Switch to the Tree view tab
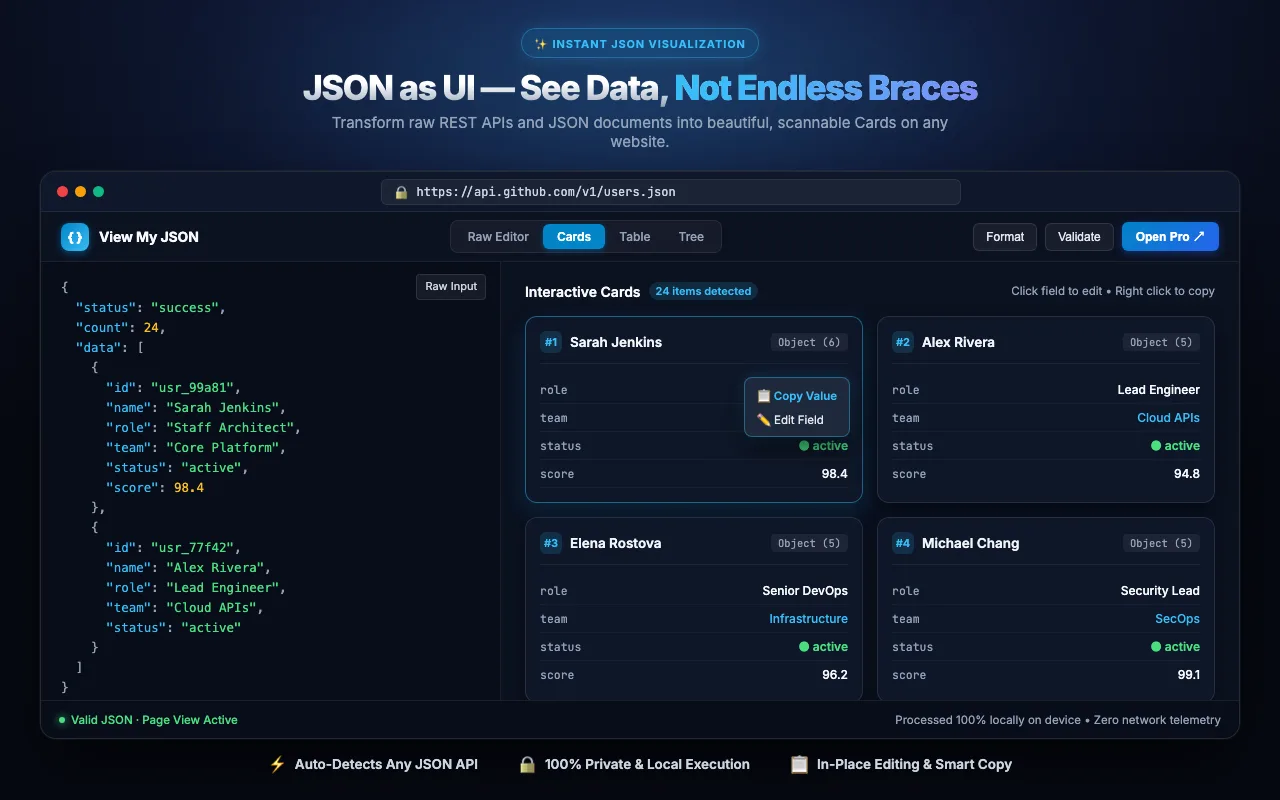 point(691,237)
